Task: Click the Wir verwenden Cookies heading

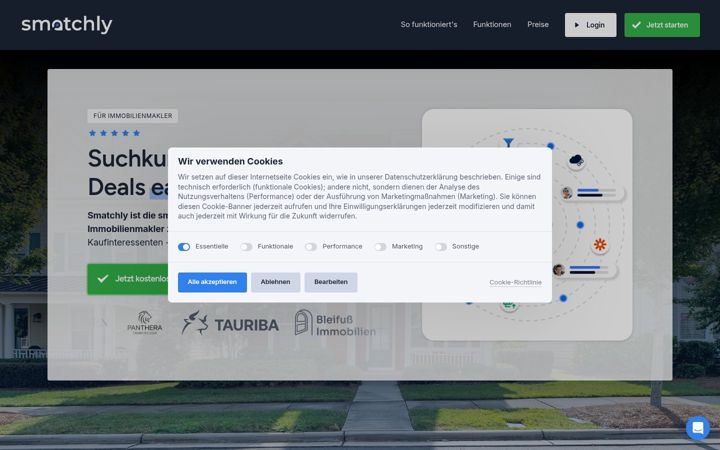Action: tap(230, 161)
